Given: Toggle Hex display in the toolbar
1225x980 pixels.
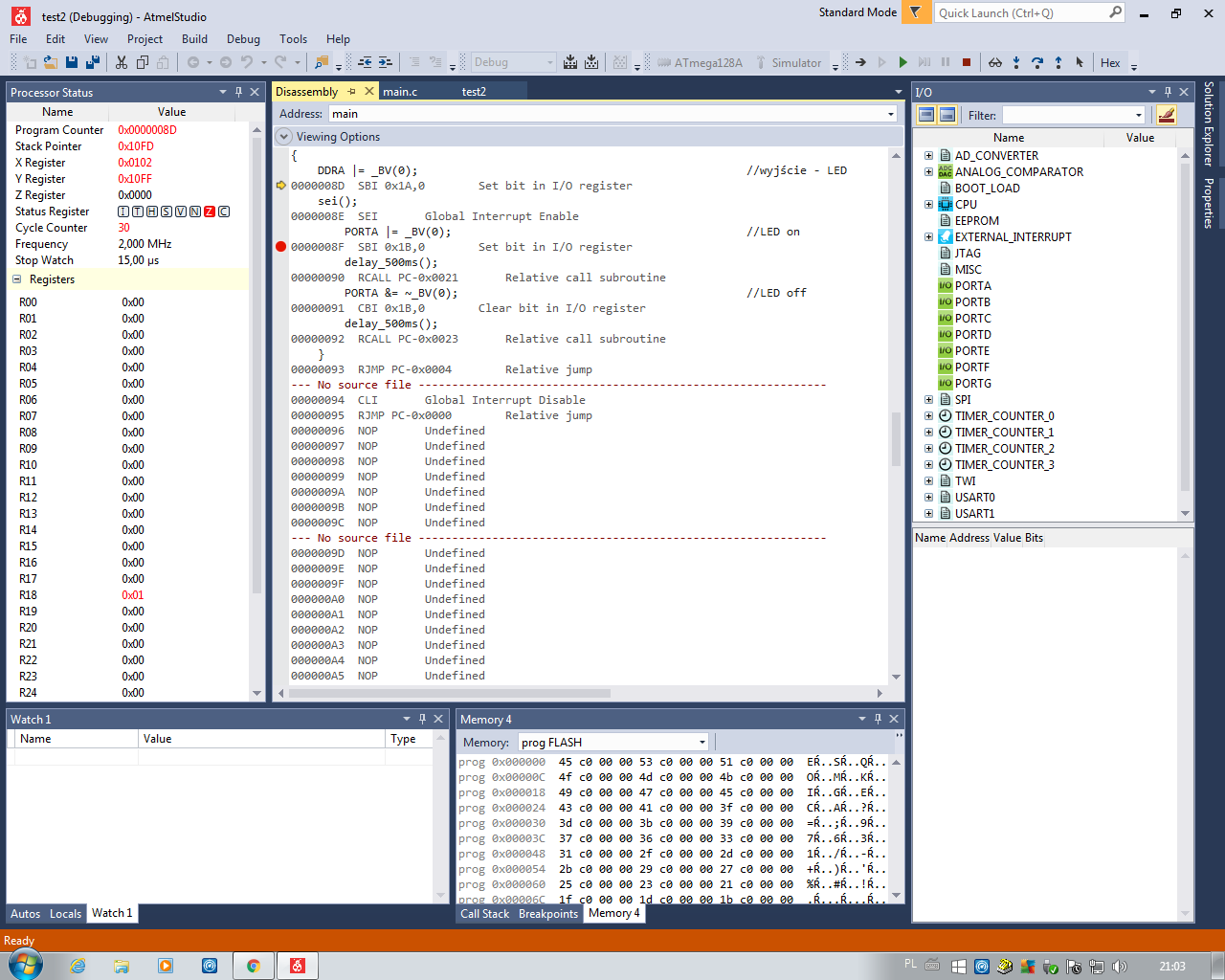Looking at the screenshot, I should click(1110, 62).
